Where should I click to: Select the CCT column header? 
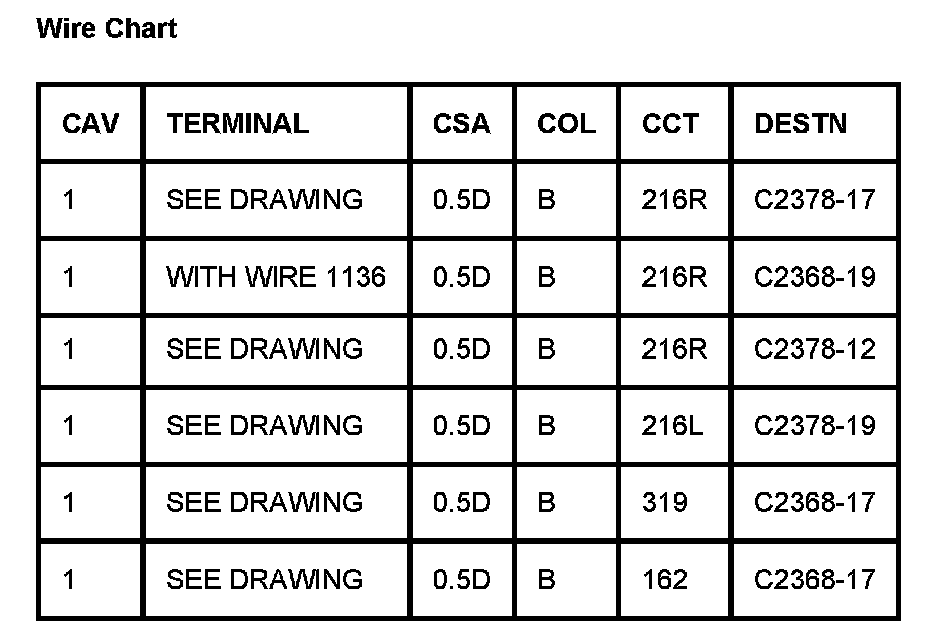click(670, 124)
